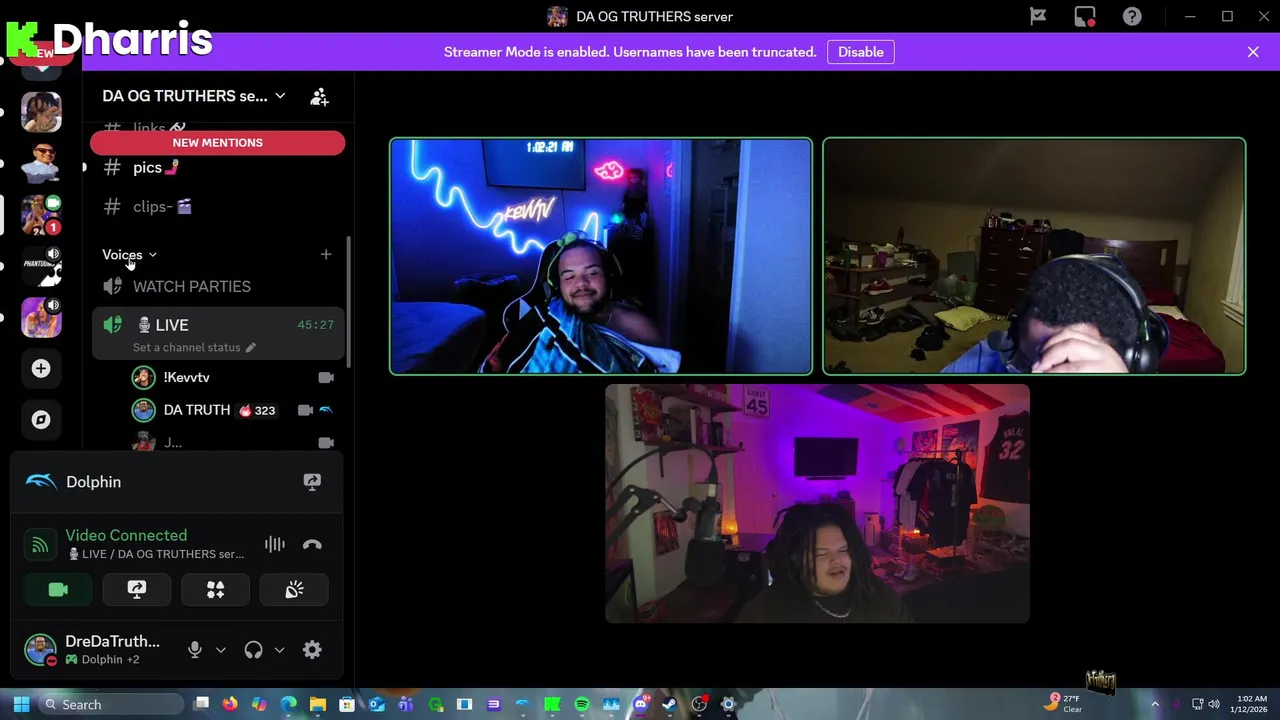Open the Discord inbox flag icon

(x=1038, y=16)
